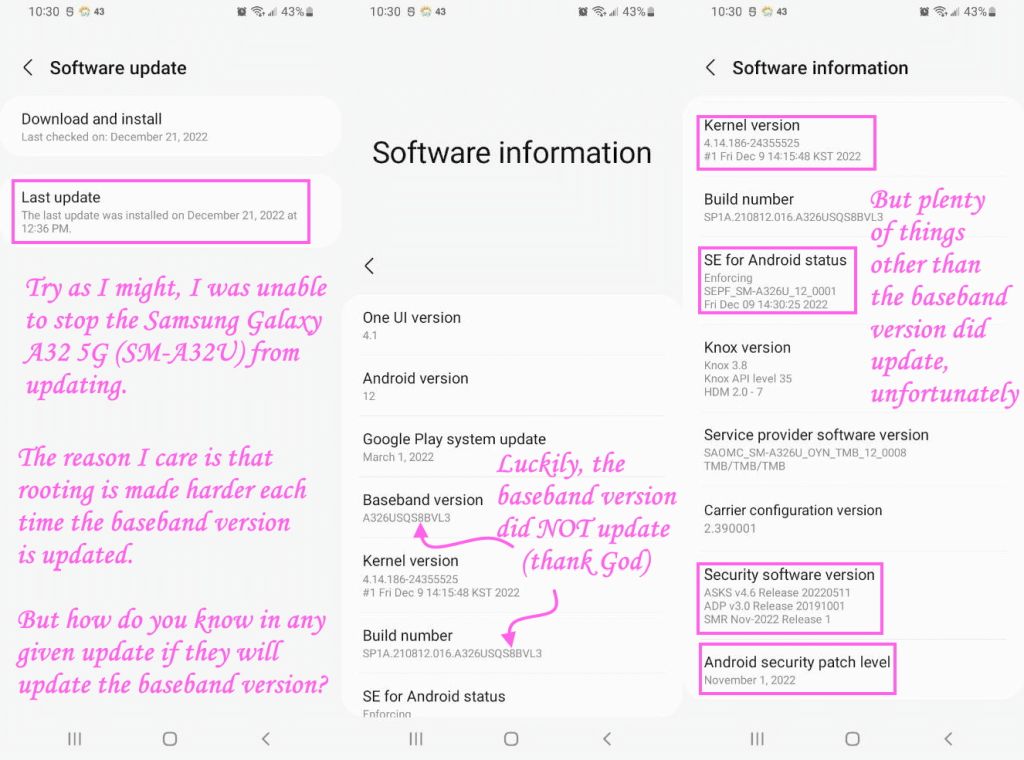Tap navigation back on Software update screen
1024x760 pixels.
265,738
